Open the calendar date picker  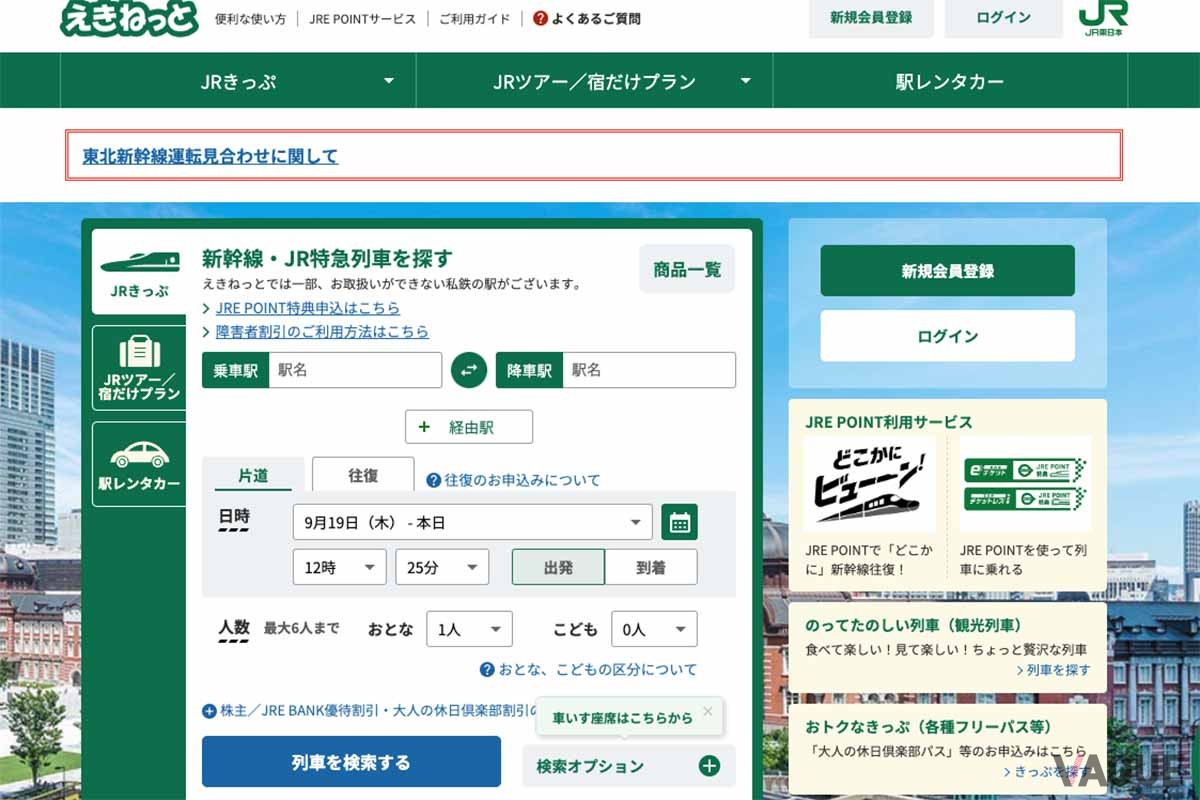click(x=680, y=522)
